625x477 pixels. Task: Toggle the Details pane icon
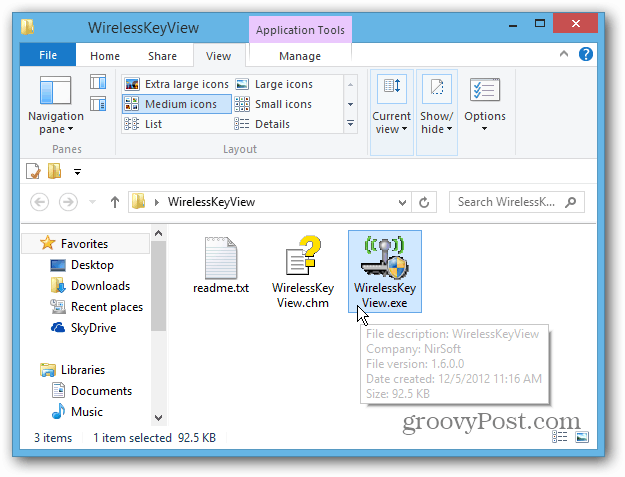98,104
